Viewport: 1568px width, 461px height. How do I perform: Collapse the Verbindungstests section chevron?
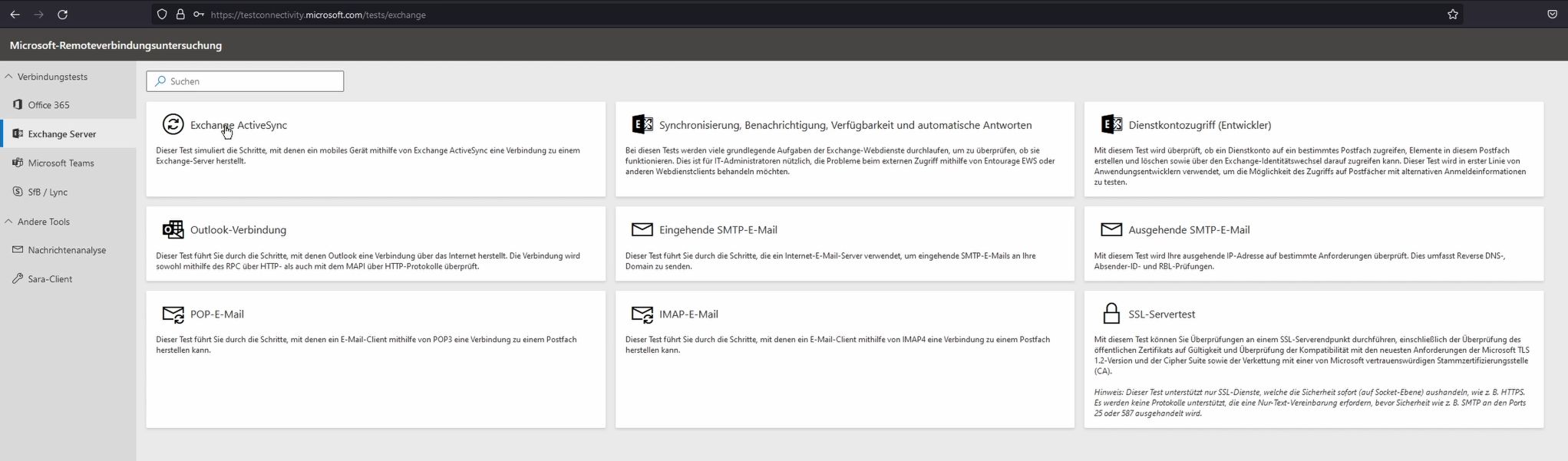click(8, 76)
